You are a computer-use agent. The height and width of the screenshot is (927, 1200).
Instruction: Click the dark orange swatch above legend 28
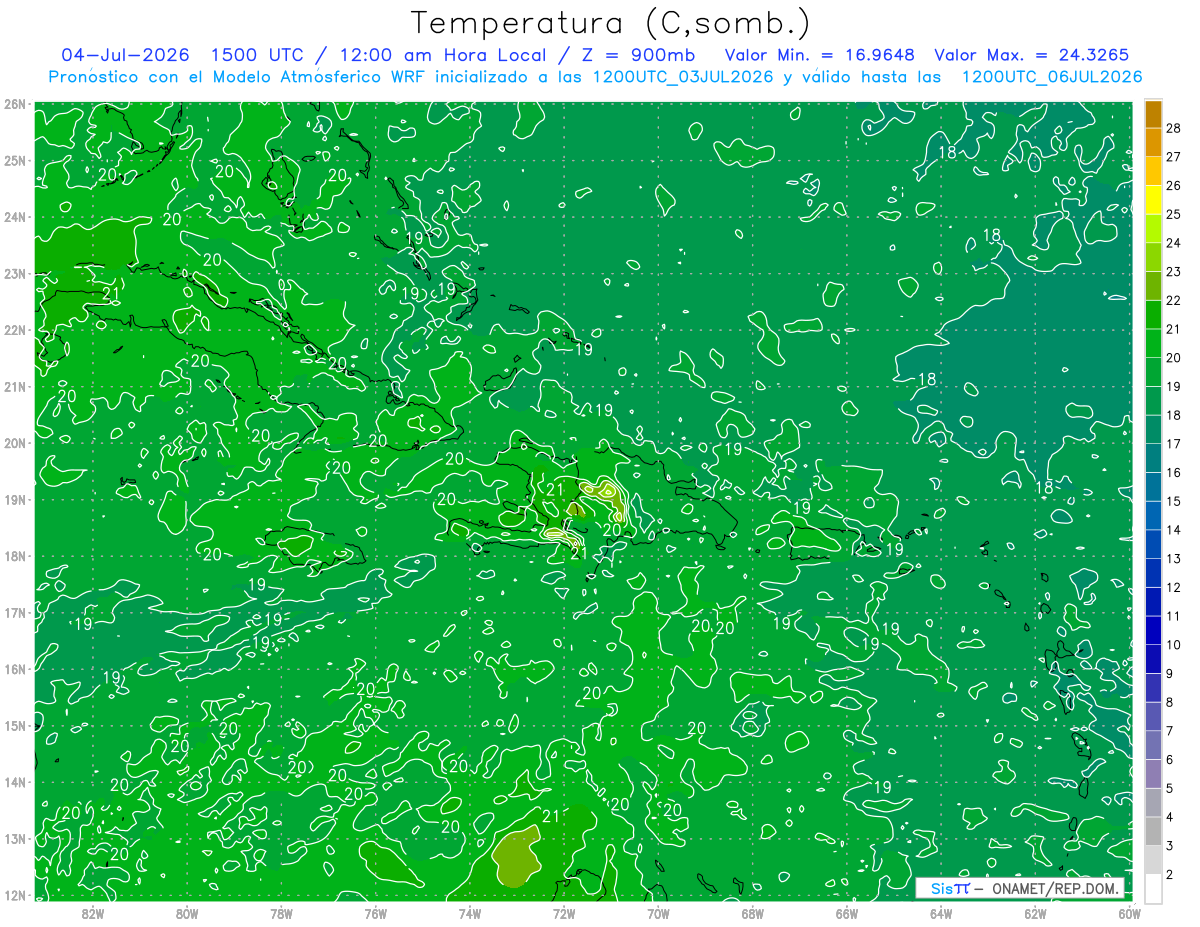[1153, 113]
